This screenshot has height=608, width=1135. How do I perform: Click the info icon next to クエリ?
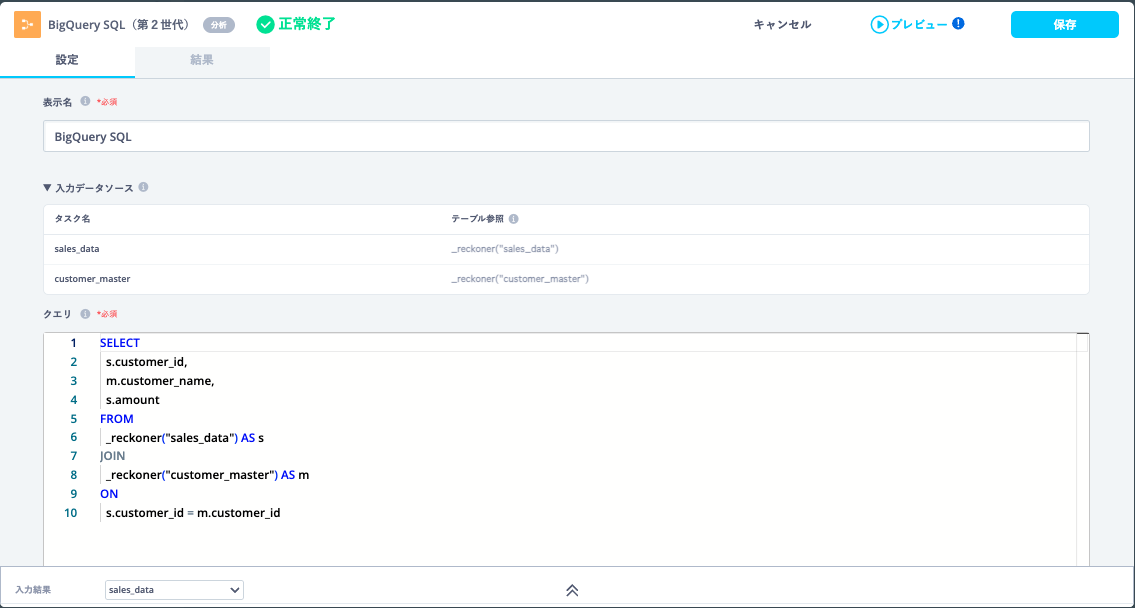coord(85,314)
